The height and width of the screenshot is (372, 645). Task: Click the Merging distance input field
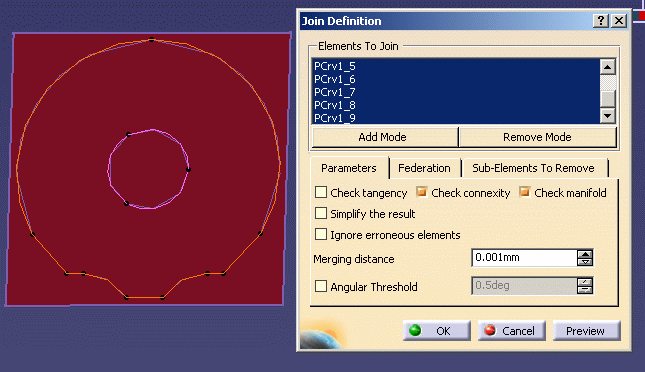click(x=524, y=258)
